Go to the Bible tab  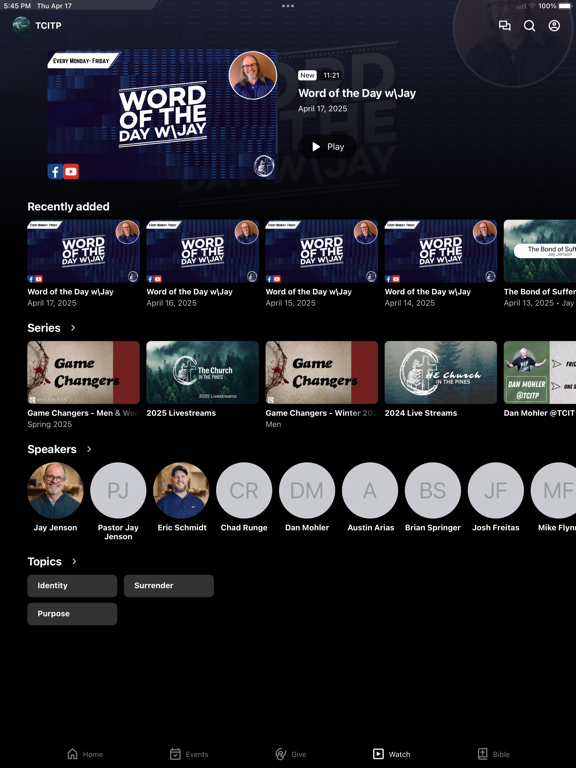pos(494,754)
